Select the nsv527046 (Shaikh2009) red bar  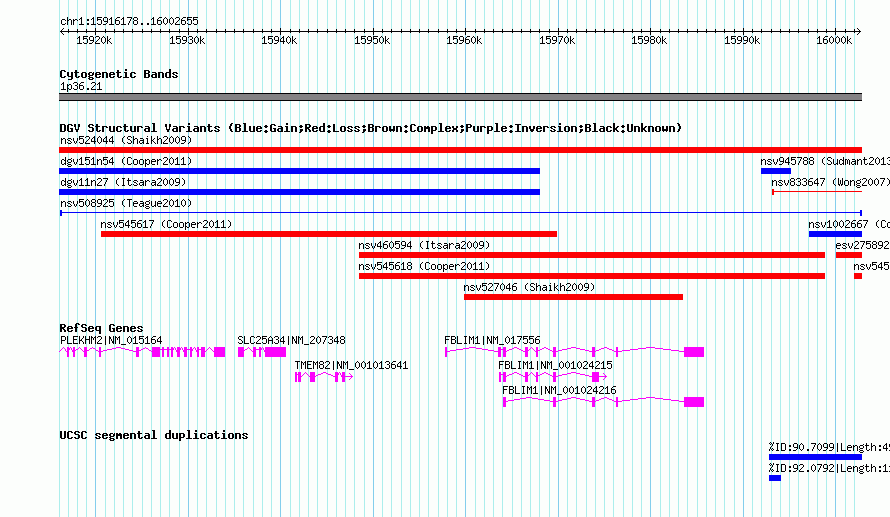coord(573,297)
